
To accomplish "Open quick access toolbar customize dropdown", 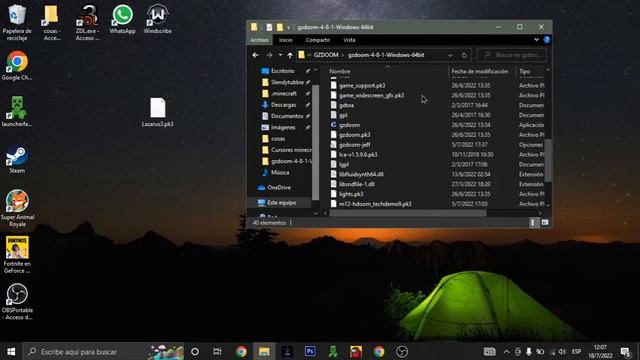I will pos(289,27).
